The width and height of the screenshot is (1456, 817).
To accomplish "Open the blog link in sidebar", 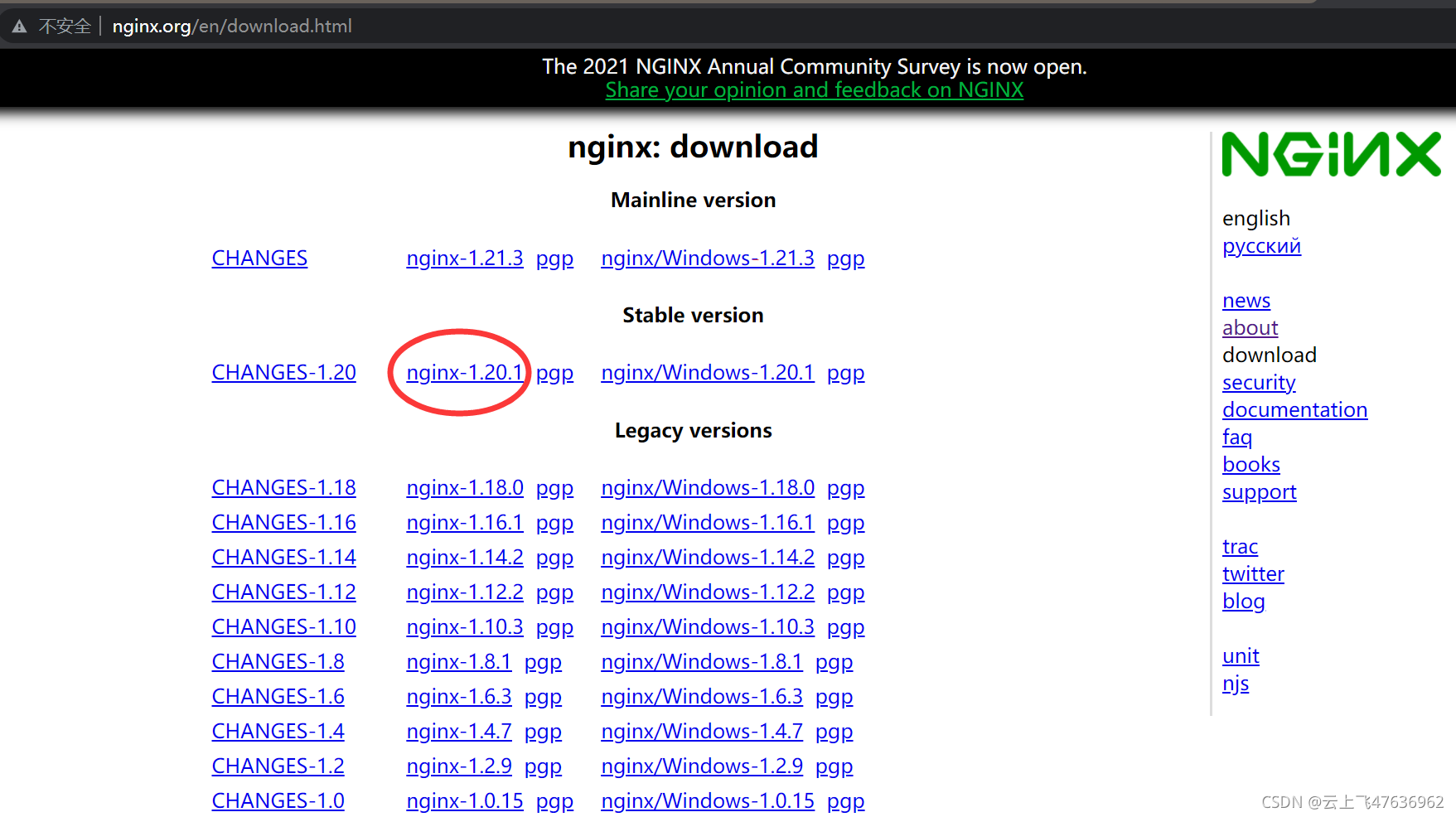I will click(x=1244, y=602).
